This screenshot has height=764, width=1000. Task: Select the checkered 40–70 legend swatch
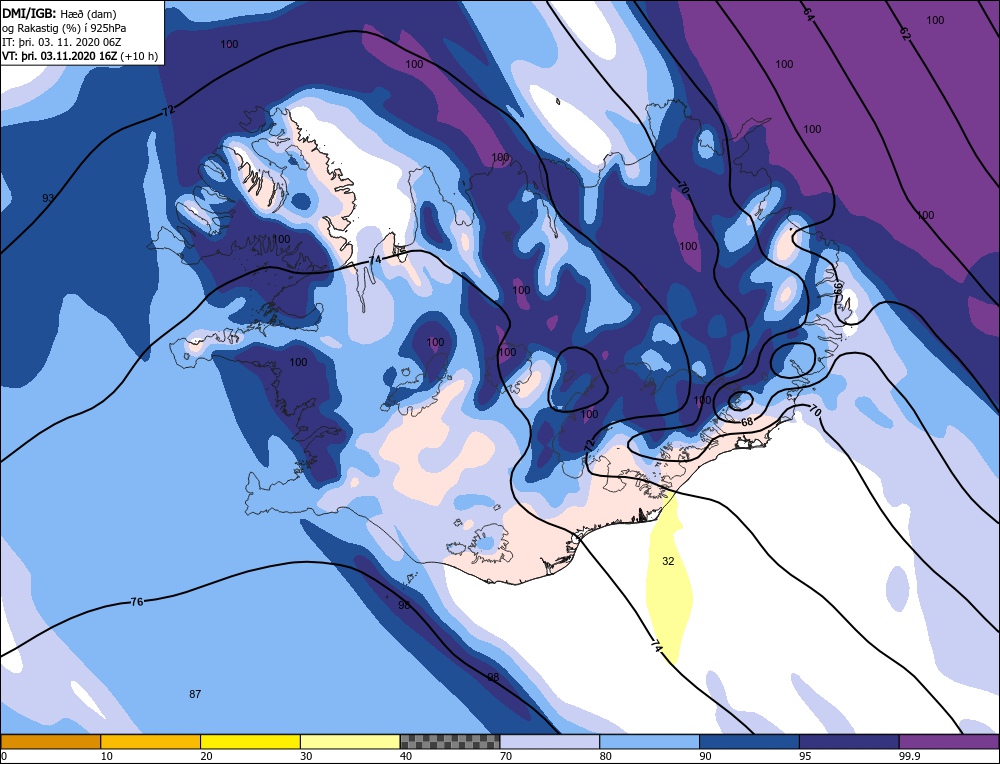pyautogui.click(x=450, y=742)
